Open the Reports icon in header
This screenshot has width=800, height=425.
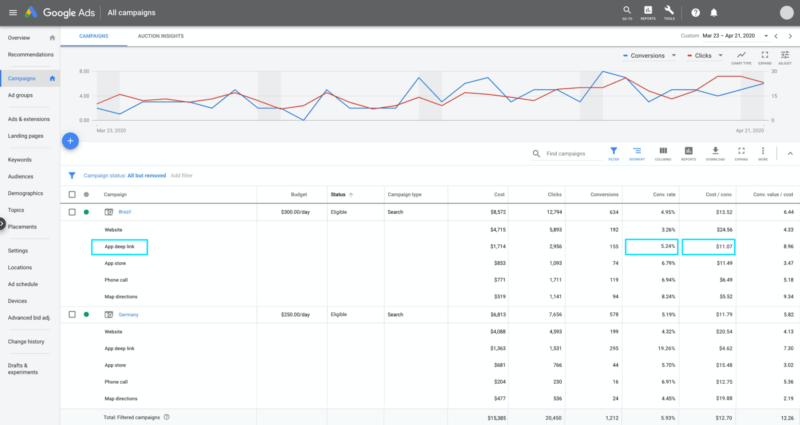pyautogui.click(x=648, y=12)
